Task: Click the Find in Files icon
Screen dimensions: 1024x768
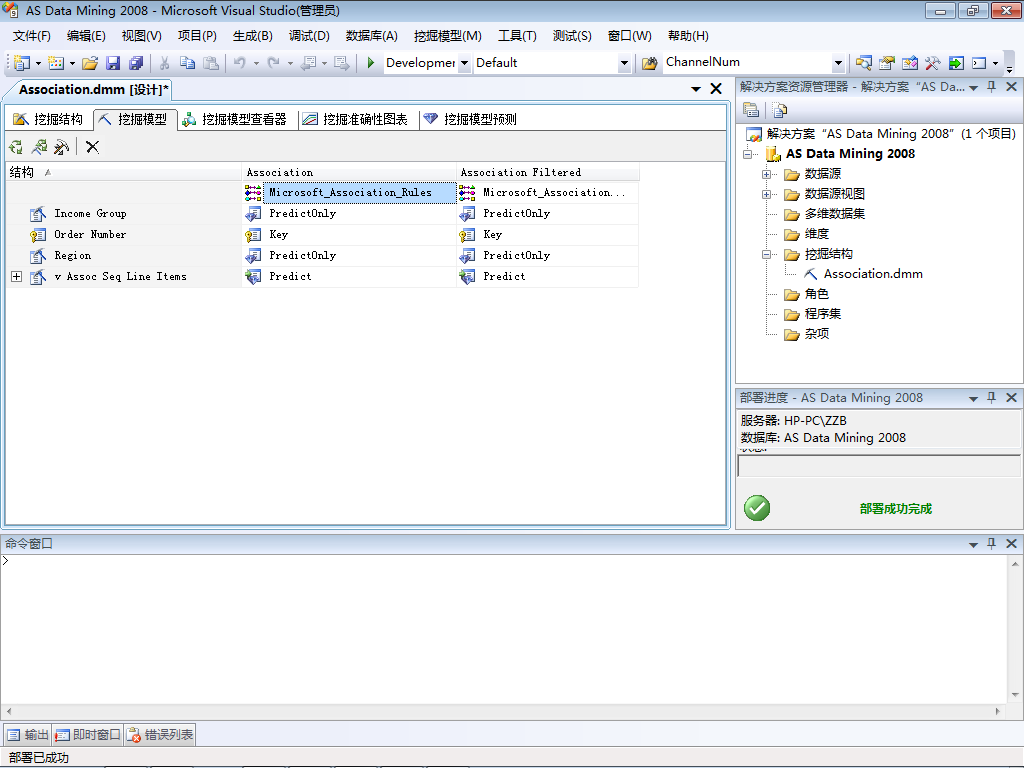Action: tap(649, 63)
